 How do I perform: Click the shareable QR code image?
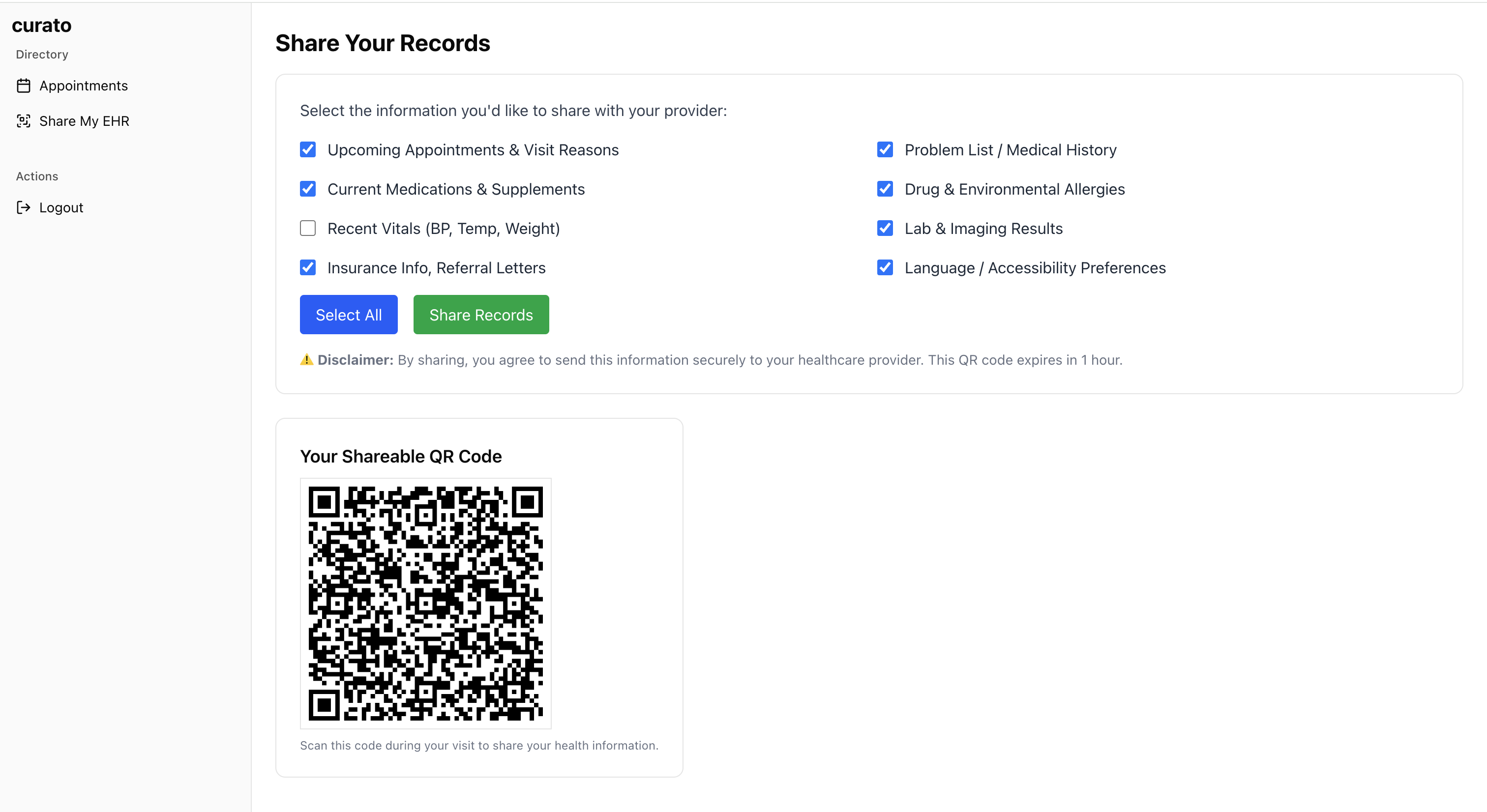pyautogui.click(x=425, y=603)
